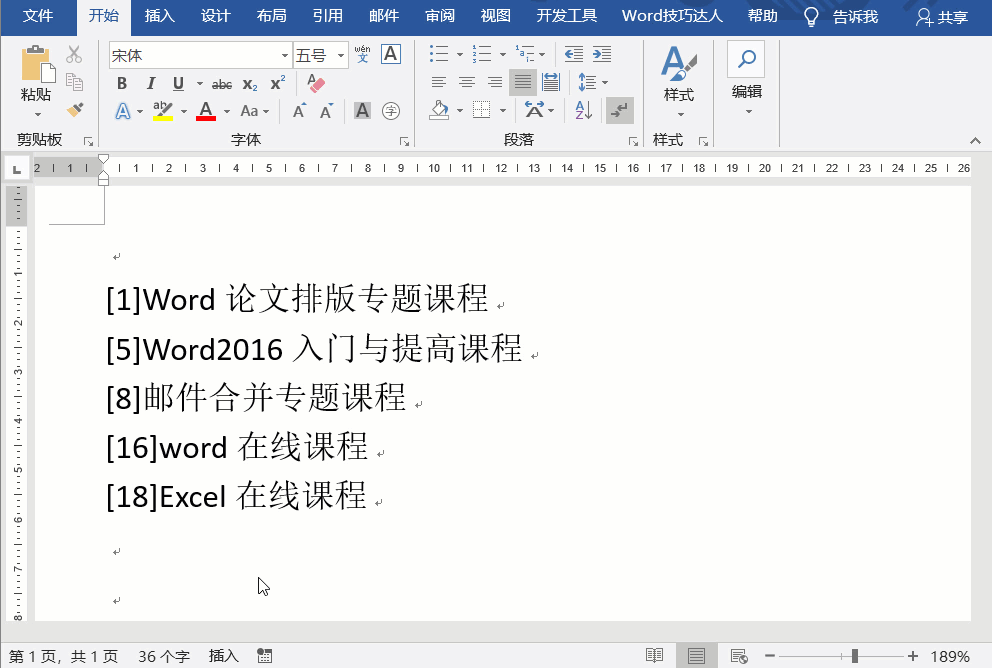Toggle justified alignment

pos(523,82)
